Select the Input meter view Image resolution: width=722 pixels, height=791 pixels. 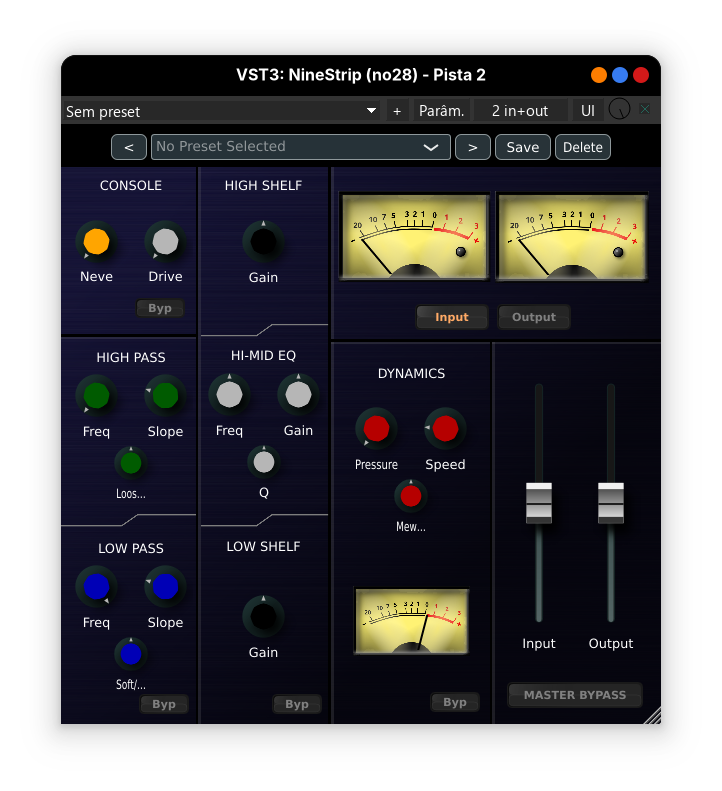click(452, 317)
